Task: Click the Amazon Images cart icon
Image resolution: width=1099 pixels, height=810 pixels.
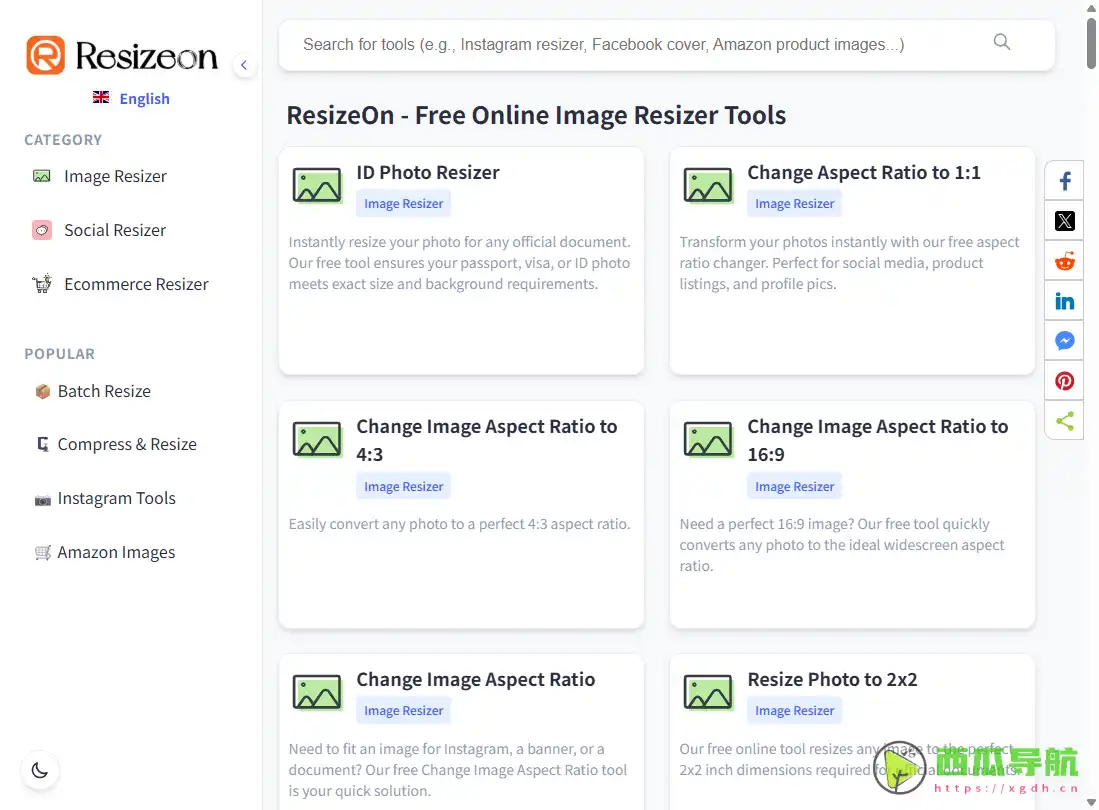Action: point(43,553)
